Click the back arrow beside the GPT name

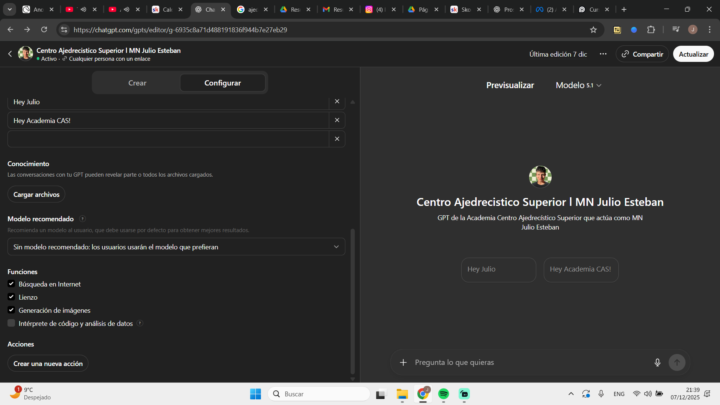pos(10,54)
